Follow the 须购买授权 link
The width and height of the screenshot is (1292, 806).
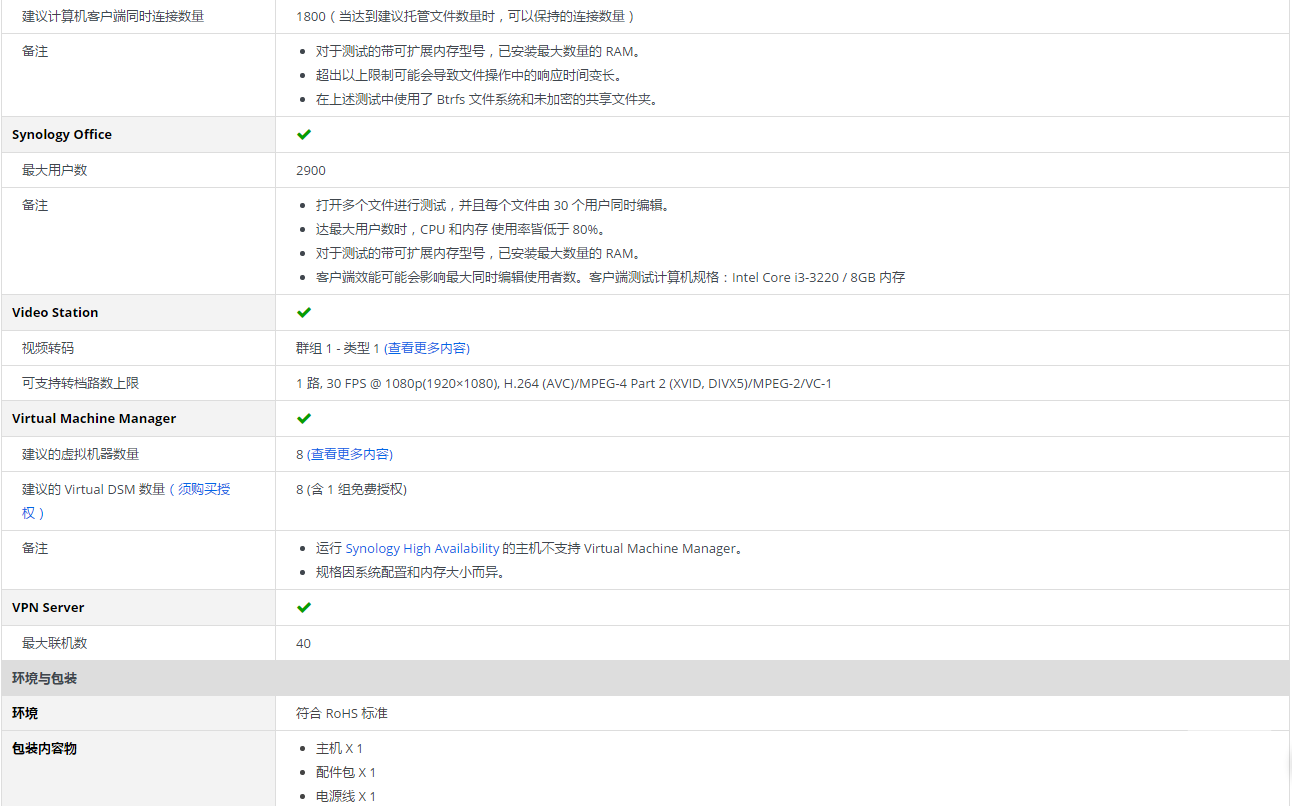pyautogui.click(x=204, y=489)
